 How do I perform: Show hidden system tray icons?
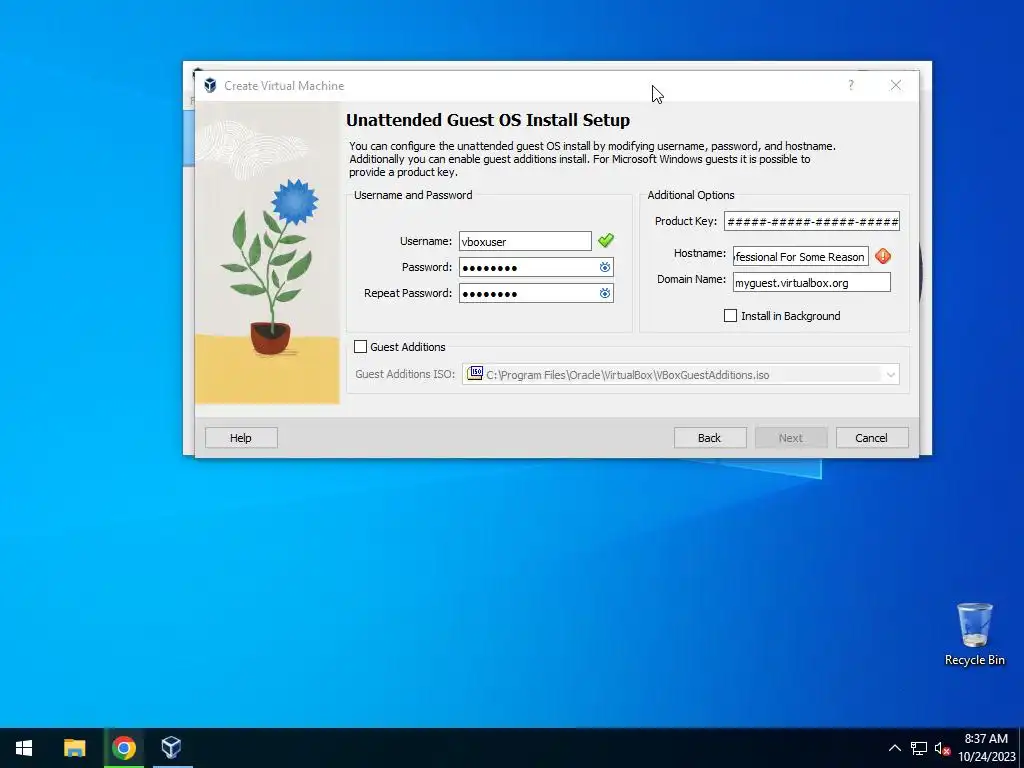[x=895, y=748]
